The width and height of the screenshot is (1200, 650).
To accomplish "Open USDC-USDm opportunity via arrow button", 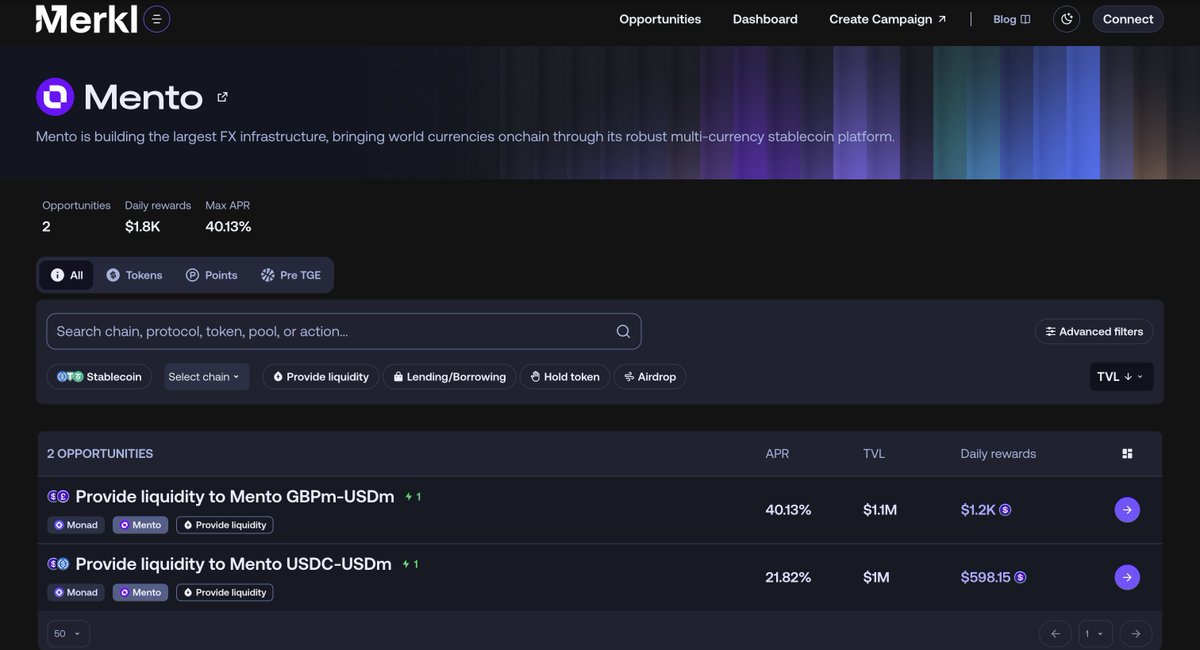I will click(x=1127, y=577).
